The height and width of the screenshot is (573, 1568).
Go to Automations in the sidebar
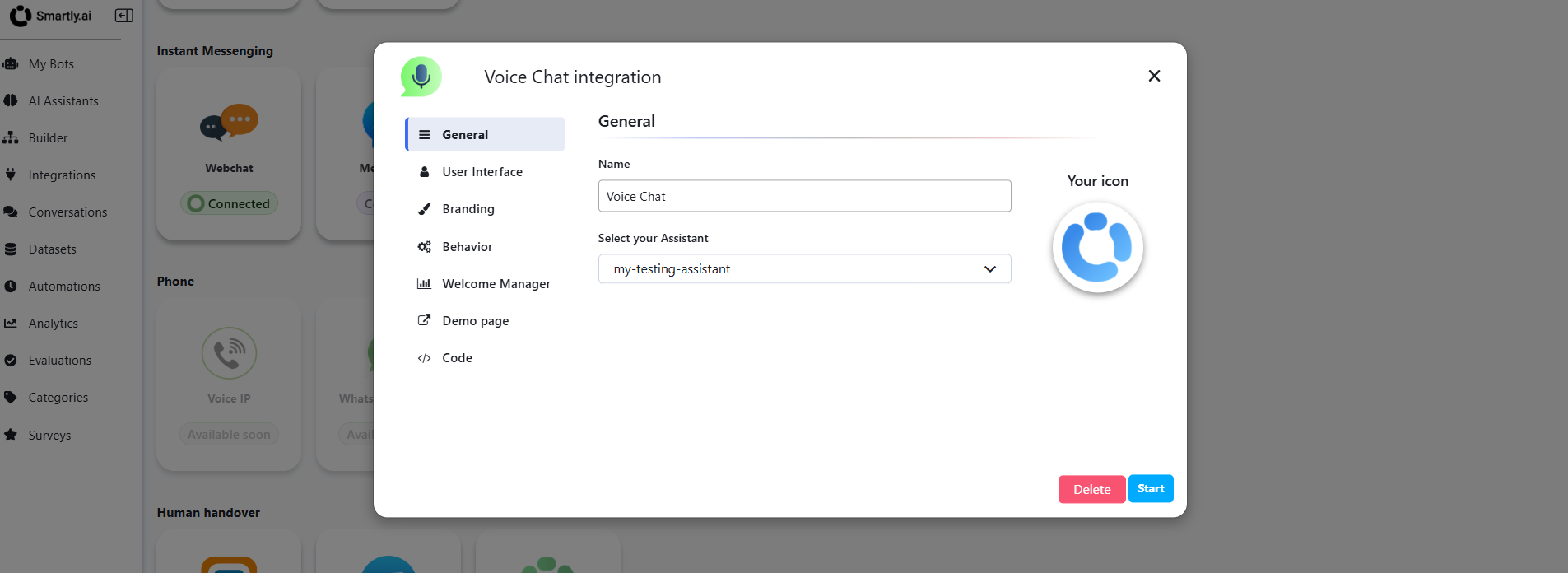64,286
